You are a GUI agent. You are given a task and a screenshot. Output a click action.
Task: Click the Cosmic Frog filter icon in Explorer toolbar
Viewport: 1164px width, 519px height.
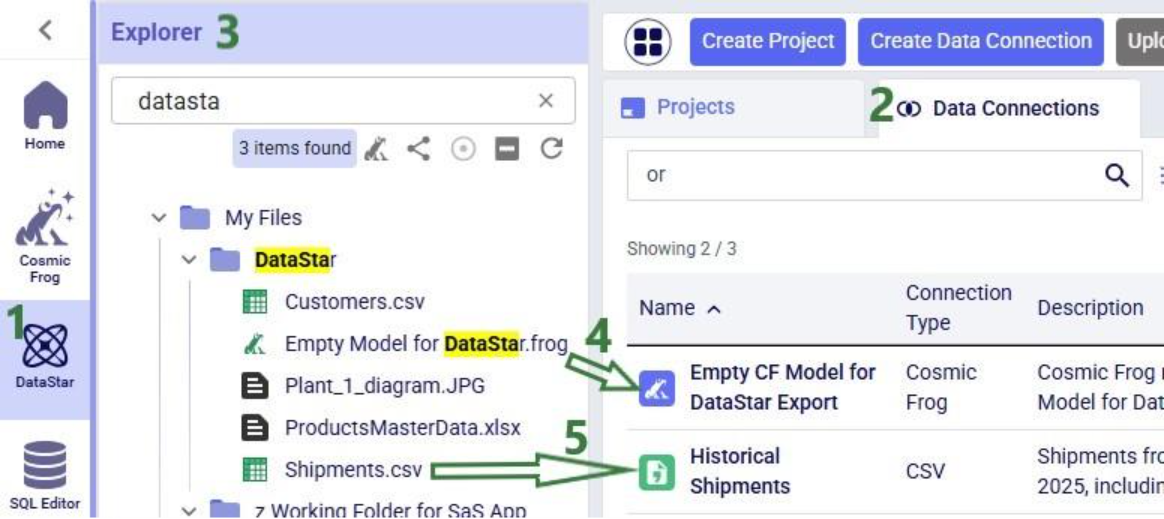[x=376, y=149]
